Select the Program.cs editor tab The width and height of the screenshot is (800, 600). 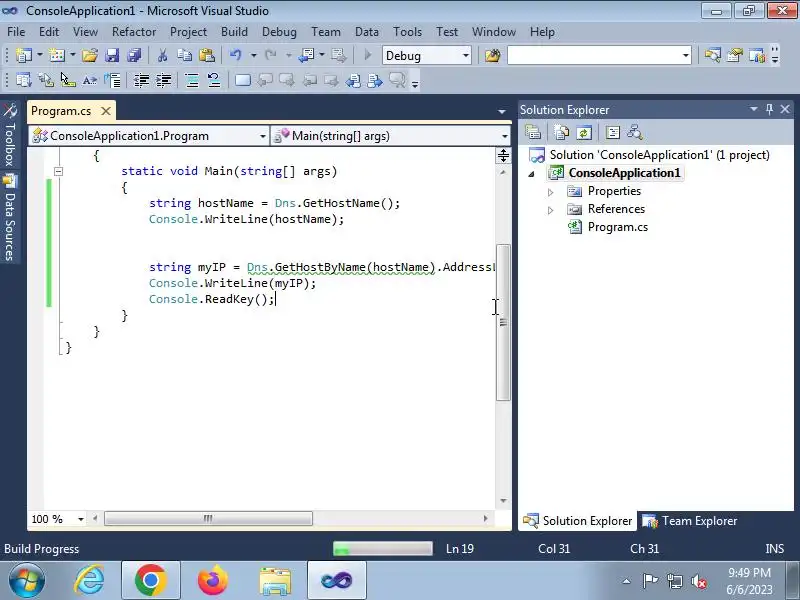[x=61, y=111]
